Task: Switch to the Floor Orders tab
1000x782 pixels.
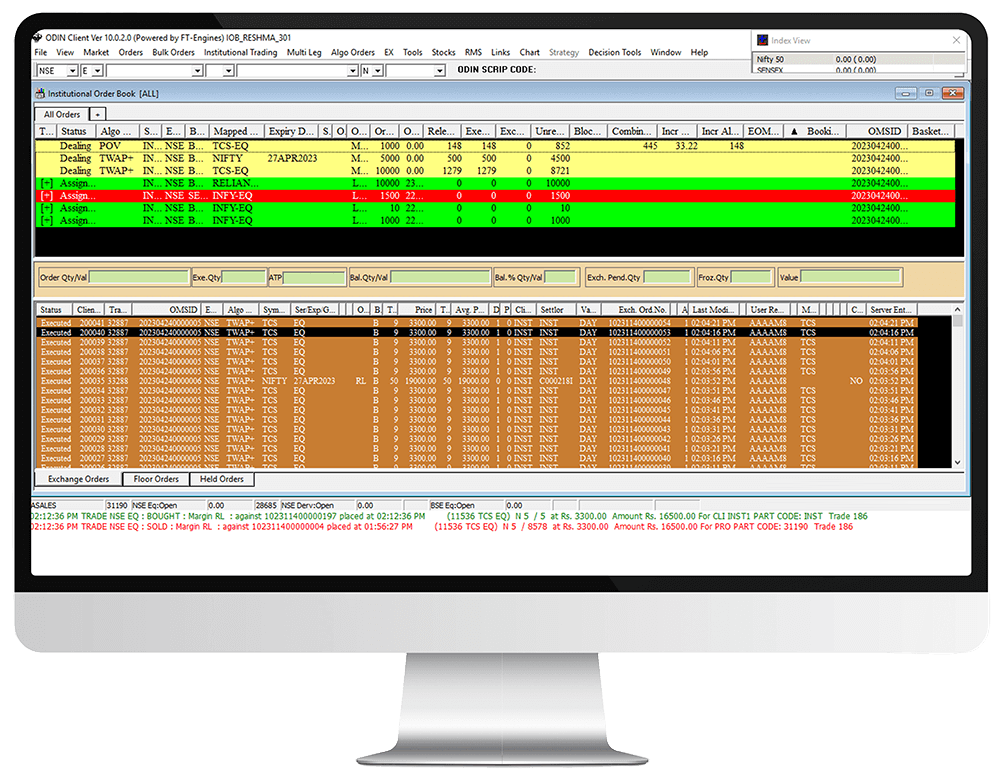Action: pyautogui.click(x=156, y=479)
